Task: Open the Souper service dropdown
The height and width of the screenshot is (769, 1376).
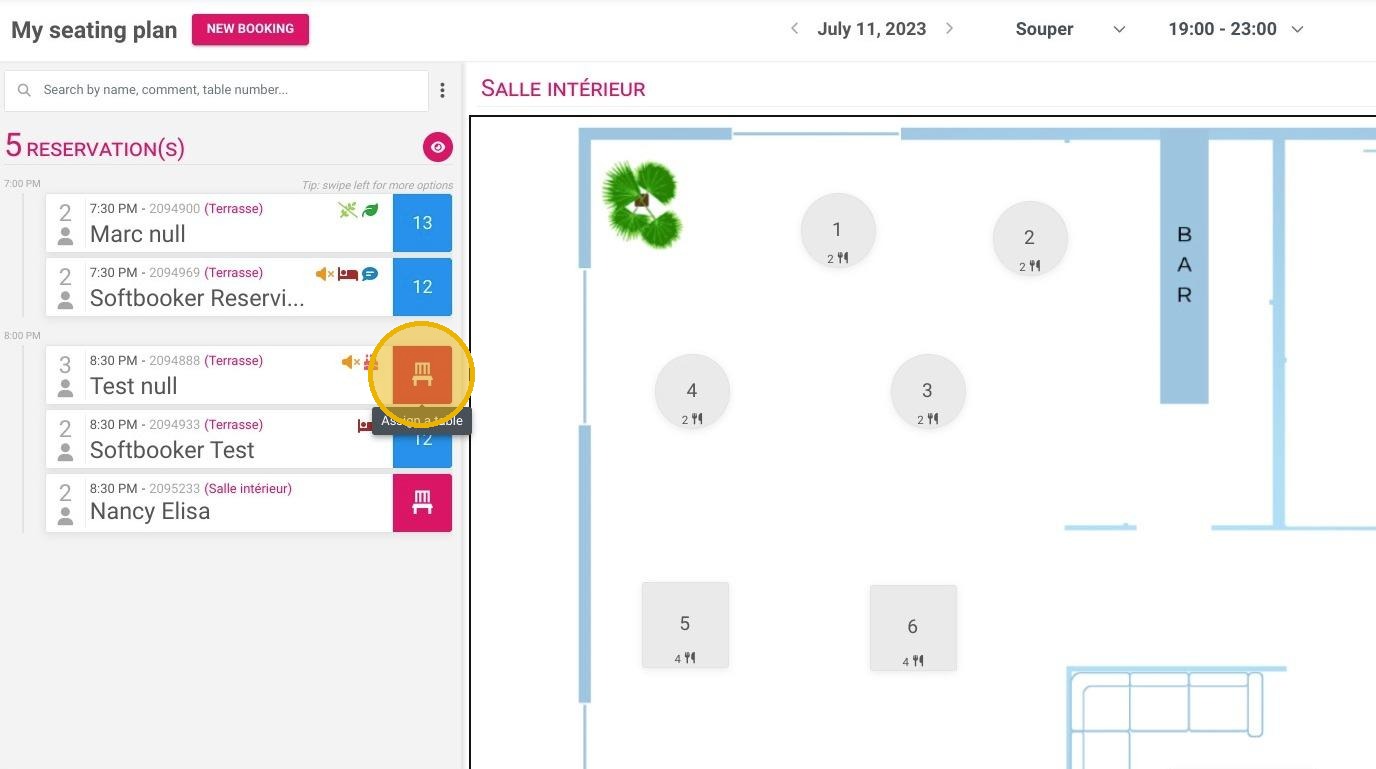Action: [1070, 29]
